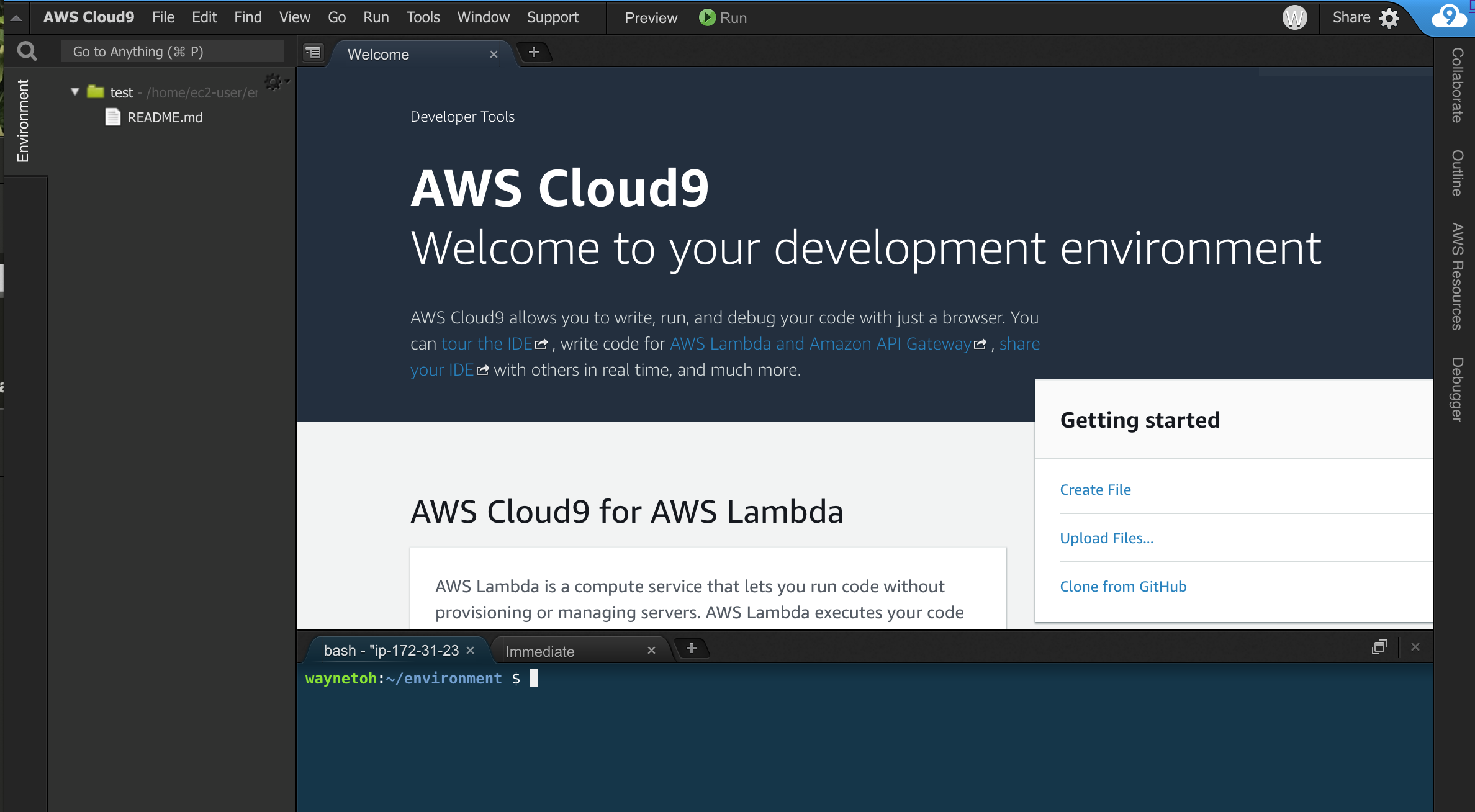Viewport: 1475px width, 812px height.
Task: Open the user avatar W icon
Action: point(1295,17)
